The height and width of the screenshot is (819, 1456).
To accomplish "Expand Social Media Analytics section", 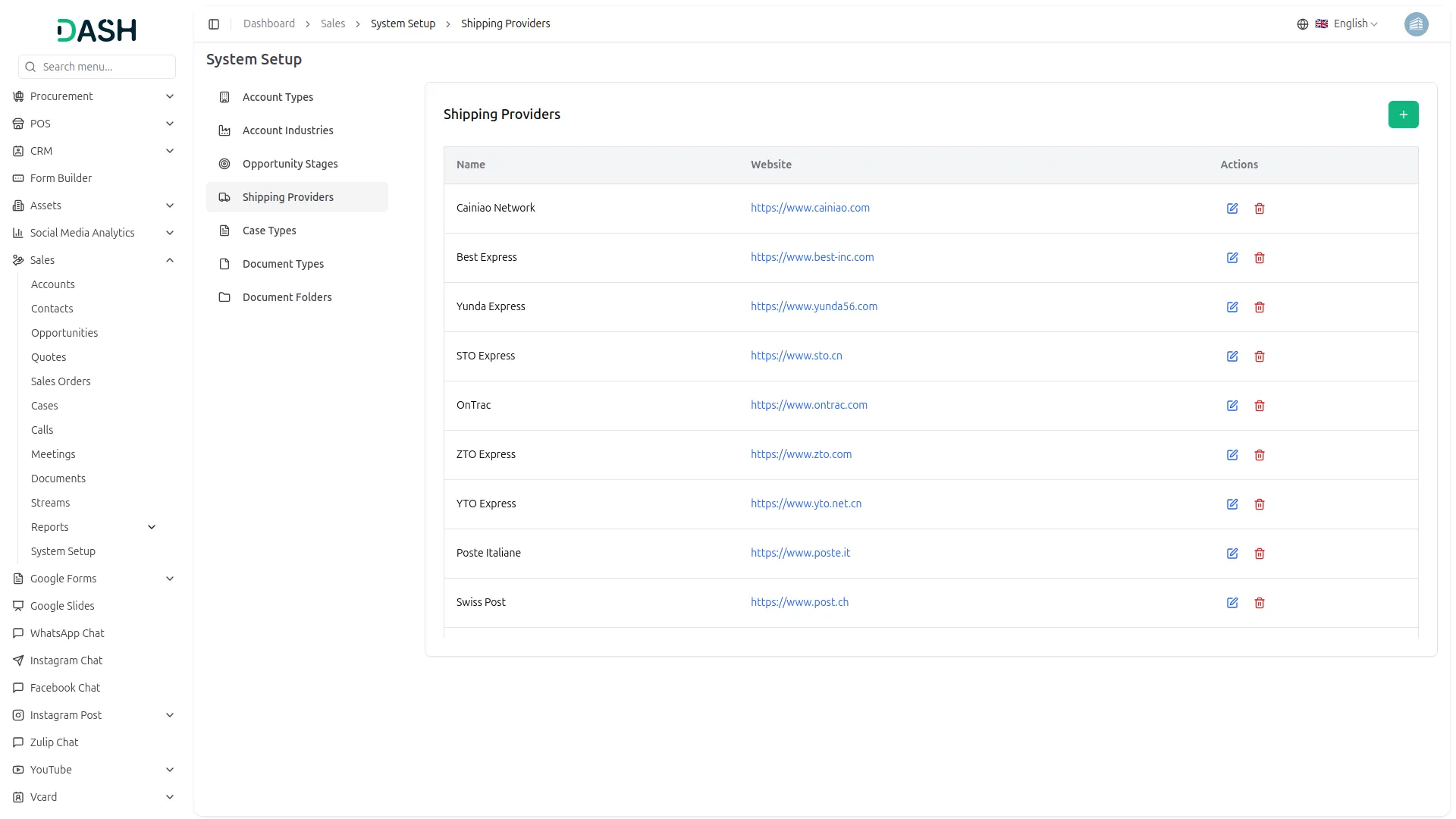I will click(x=94, y=233).
